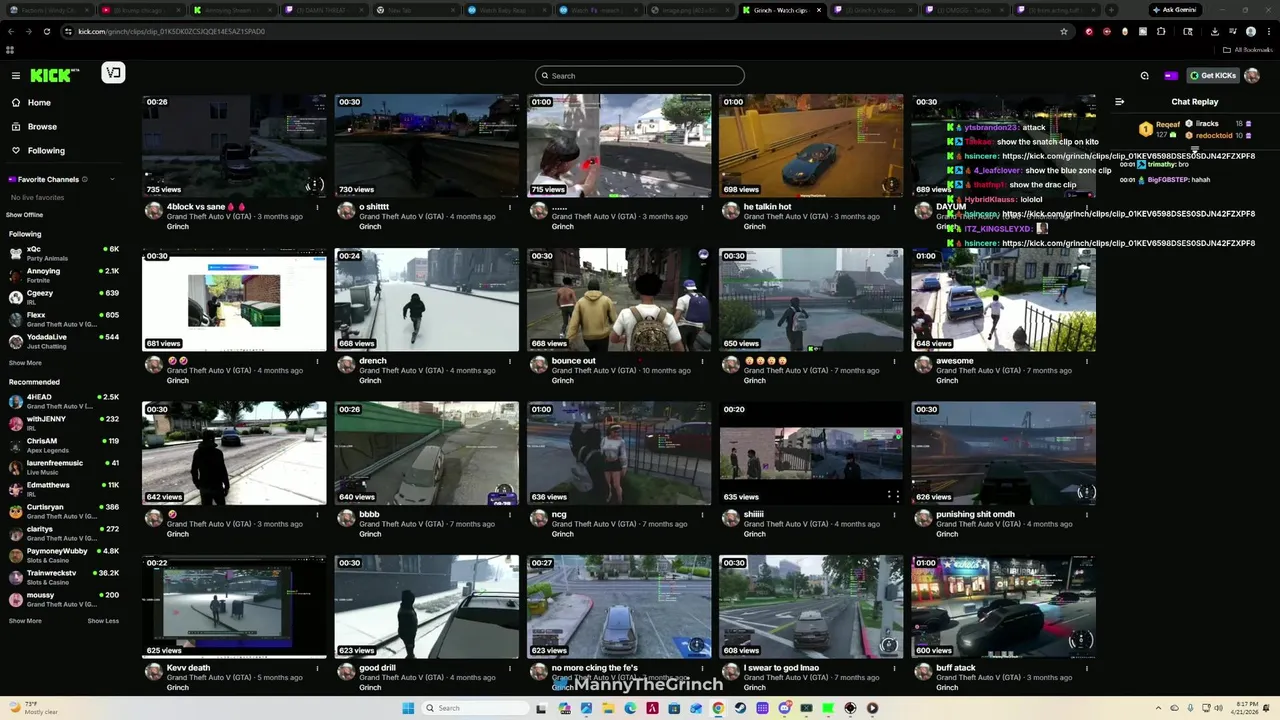Switch to the 'Grinch - Watch clips' tab
This screenshot has width=1280, height=720.
pos(783,10)
